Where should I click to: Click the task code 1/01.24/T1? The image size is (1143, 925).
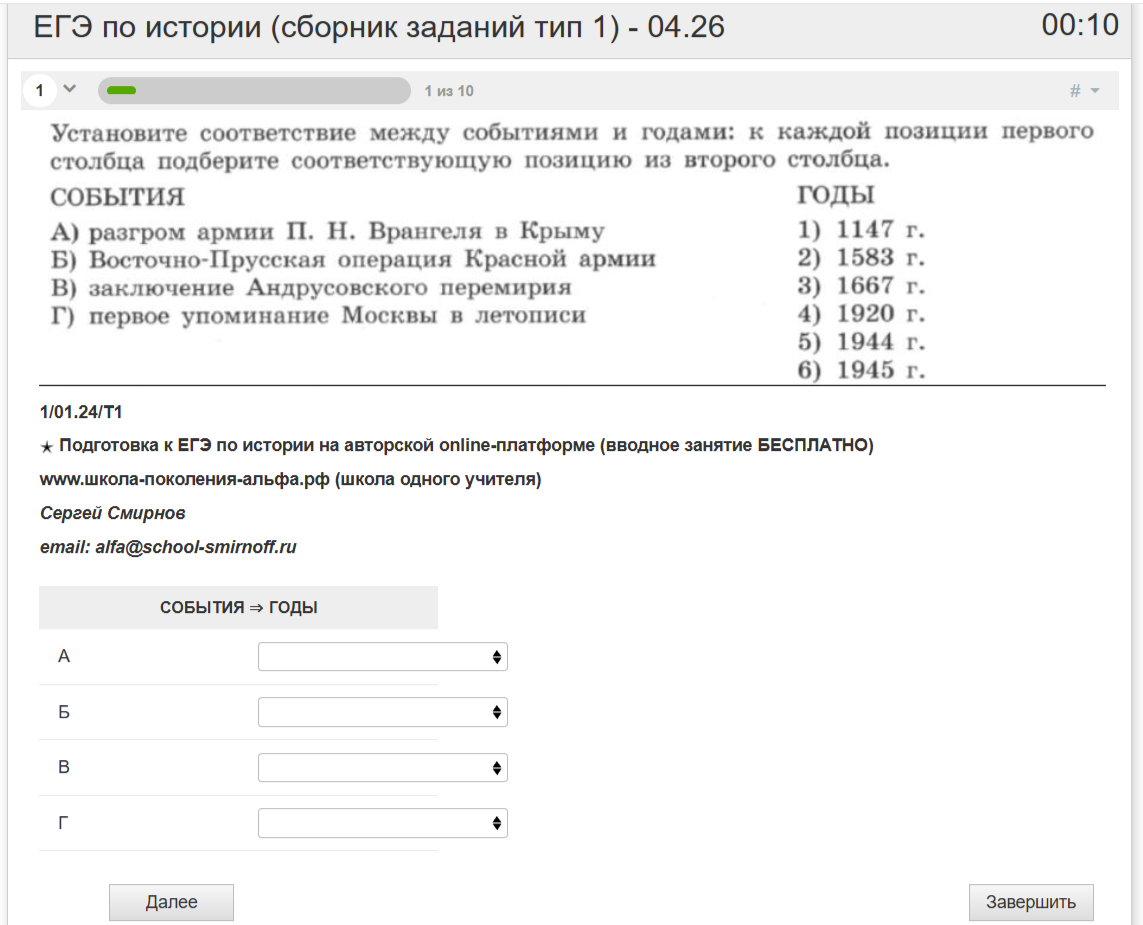[81, 412]
